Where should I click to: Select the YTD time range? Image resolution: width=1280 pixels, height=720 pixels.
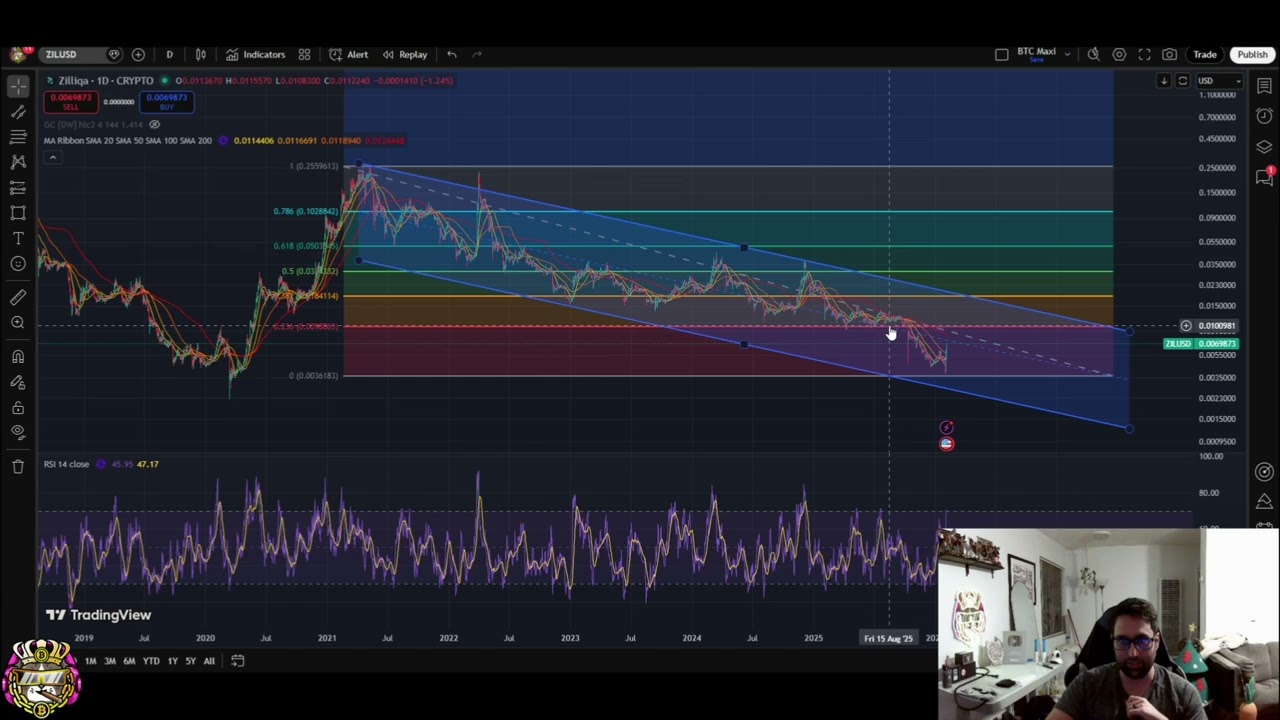click(x=151, y=661)
